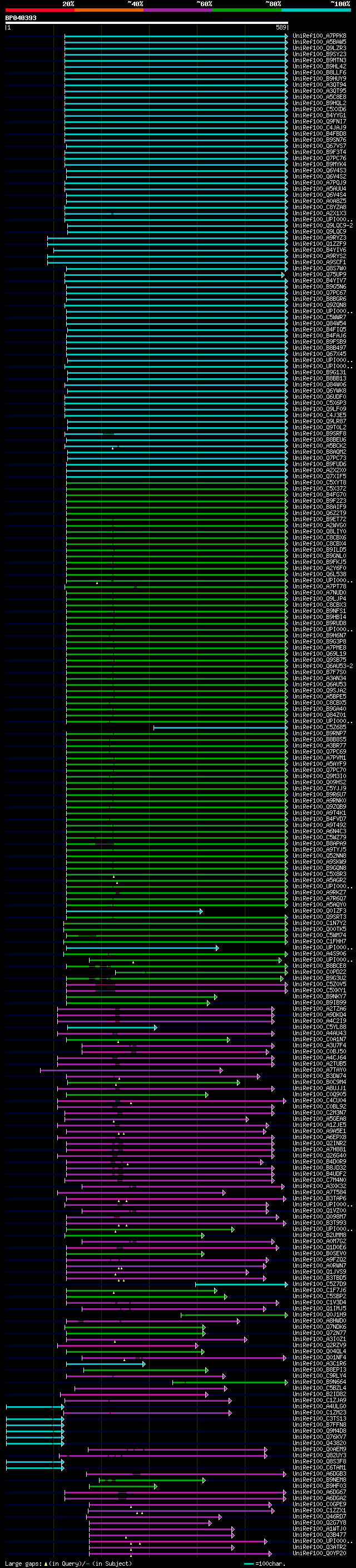
Task: Select hit label UniRef100_C8YZA8
Action: click(x=319, y=207)
